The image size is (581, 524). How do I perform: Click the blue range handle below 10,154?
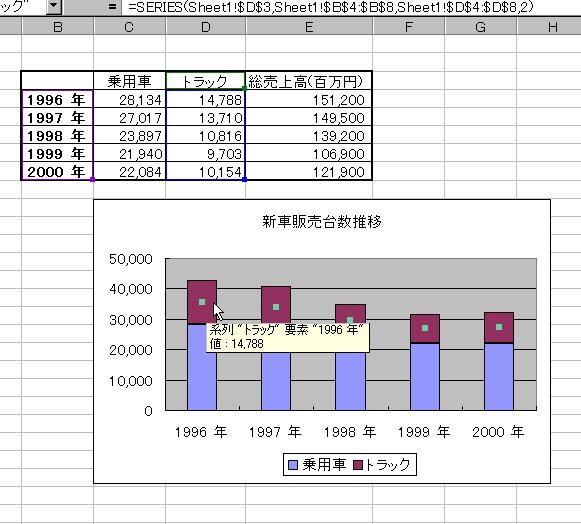click(244, 179)
